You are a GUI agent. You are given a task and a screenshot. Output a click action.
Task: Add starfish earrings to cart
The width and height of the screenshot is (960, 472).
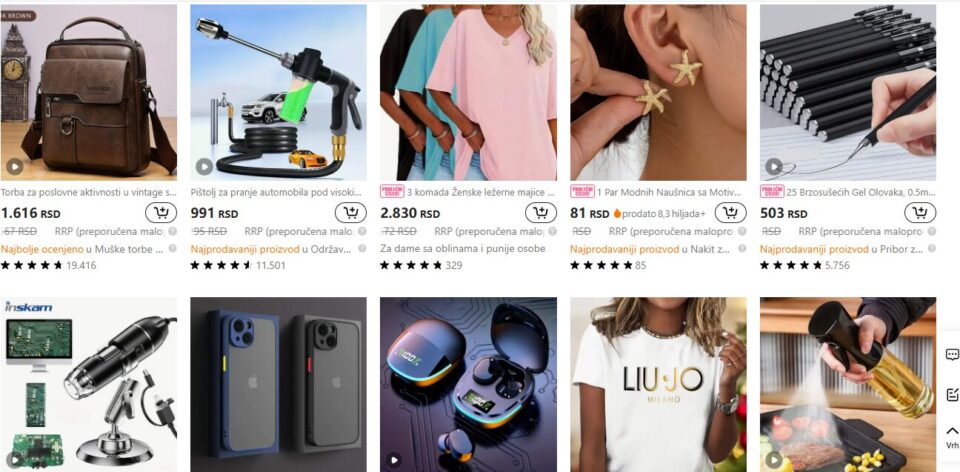[730, 213]
